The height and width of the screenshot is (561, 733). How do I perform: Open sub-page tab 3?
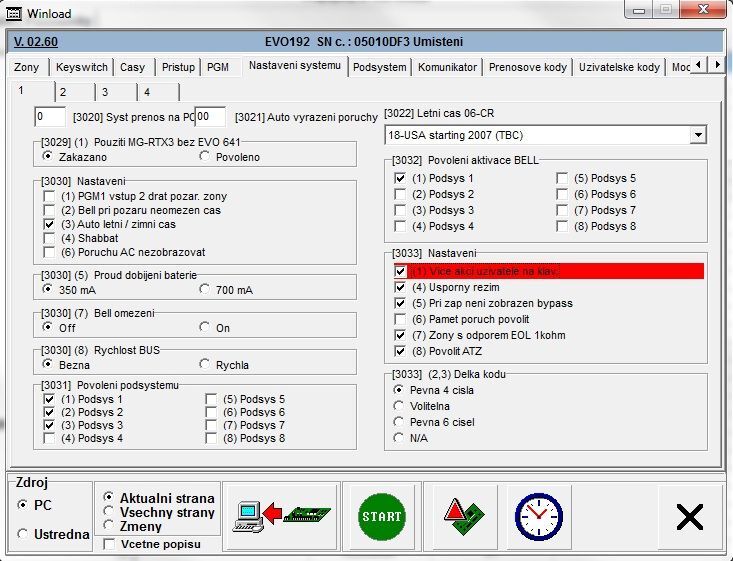(104, 92)
